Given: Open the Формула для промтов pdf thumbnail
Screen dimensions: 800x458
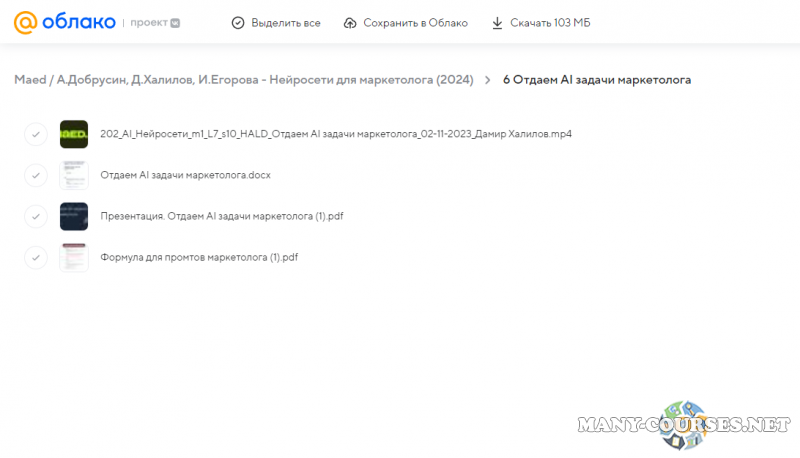Looking at the screenshot, I should point(74,257).
